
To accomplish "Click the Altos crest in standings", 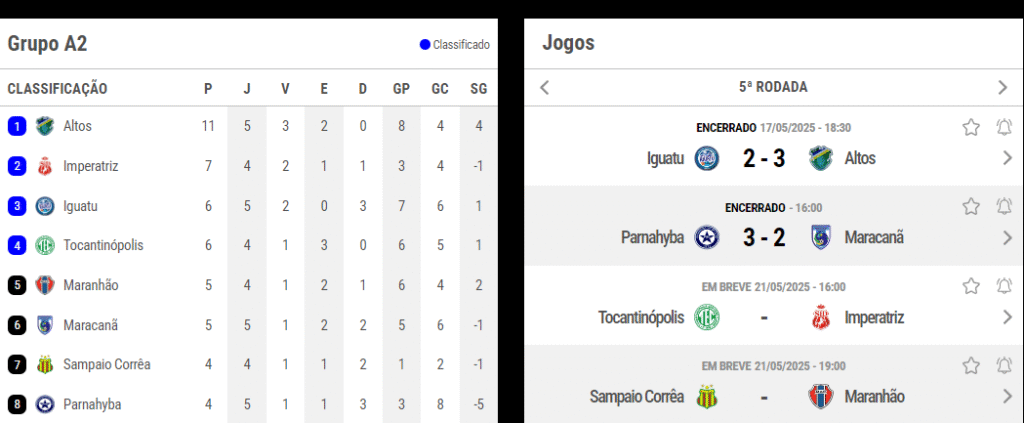I will coord(45,126).
